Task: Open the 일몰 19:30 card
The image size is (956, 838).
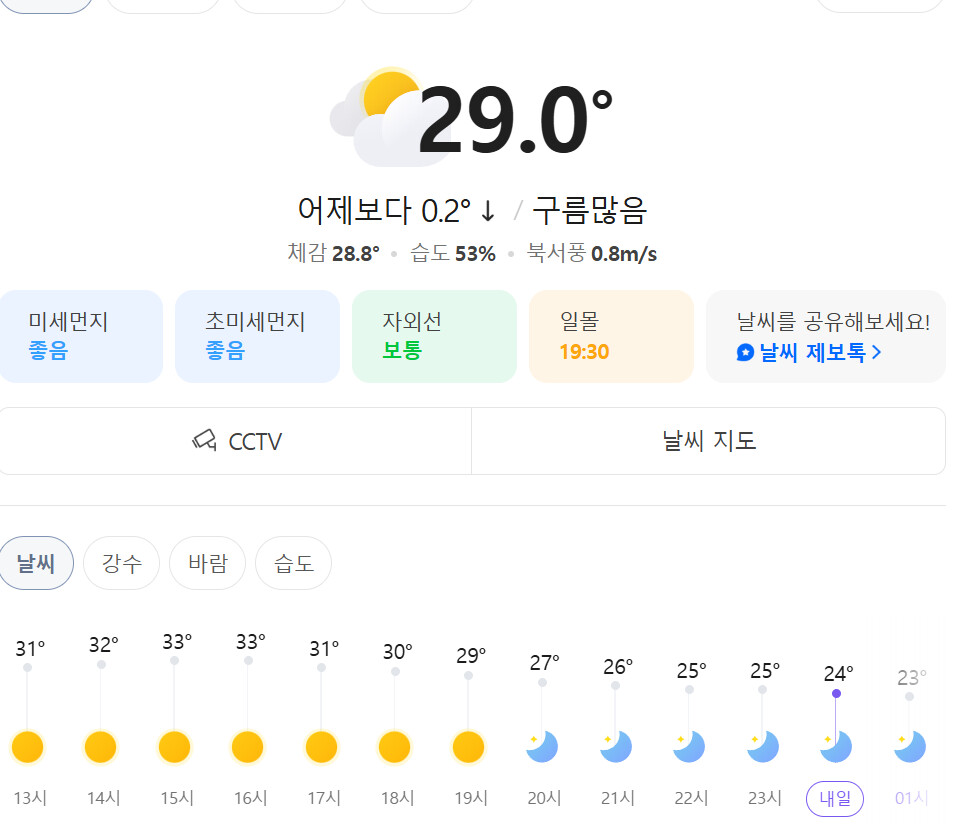Action: click(x=612, y=337)
